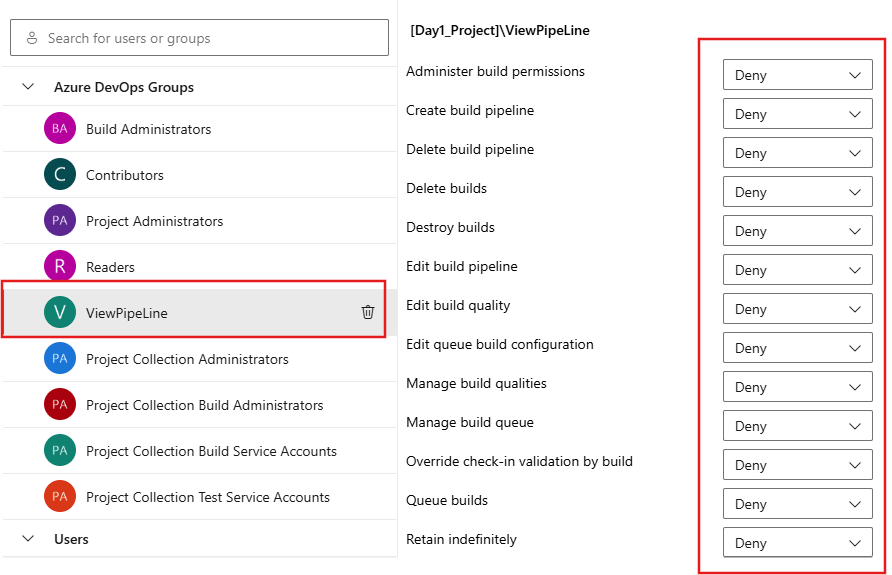This screenshot has height=575, width=892.
Task: Select the Readers group
Action: coord(200,266)
